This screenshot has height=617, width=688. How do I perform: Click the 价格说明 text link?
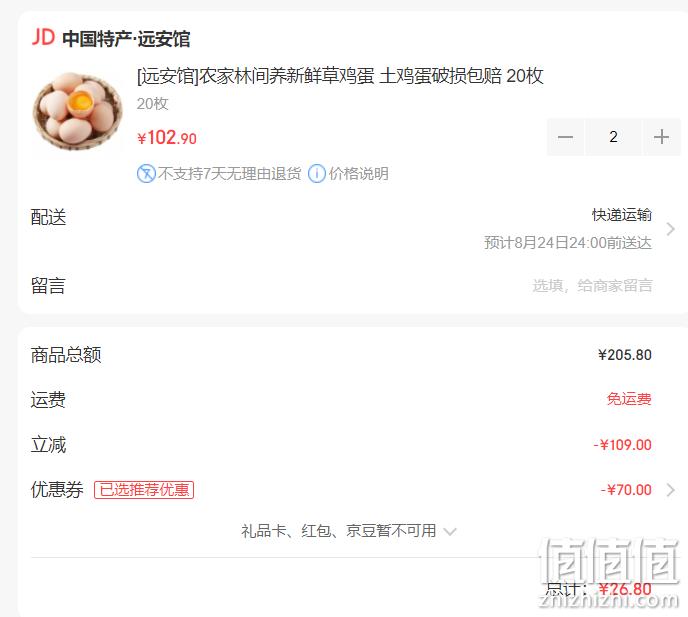point(358,173)
